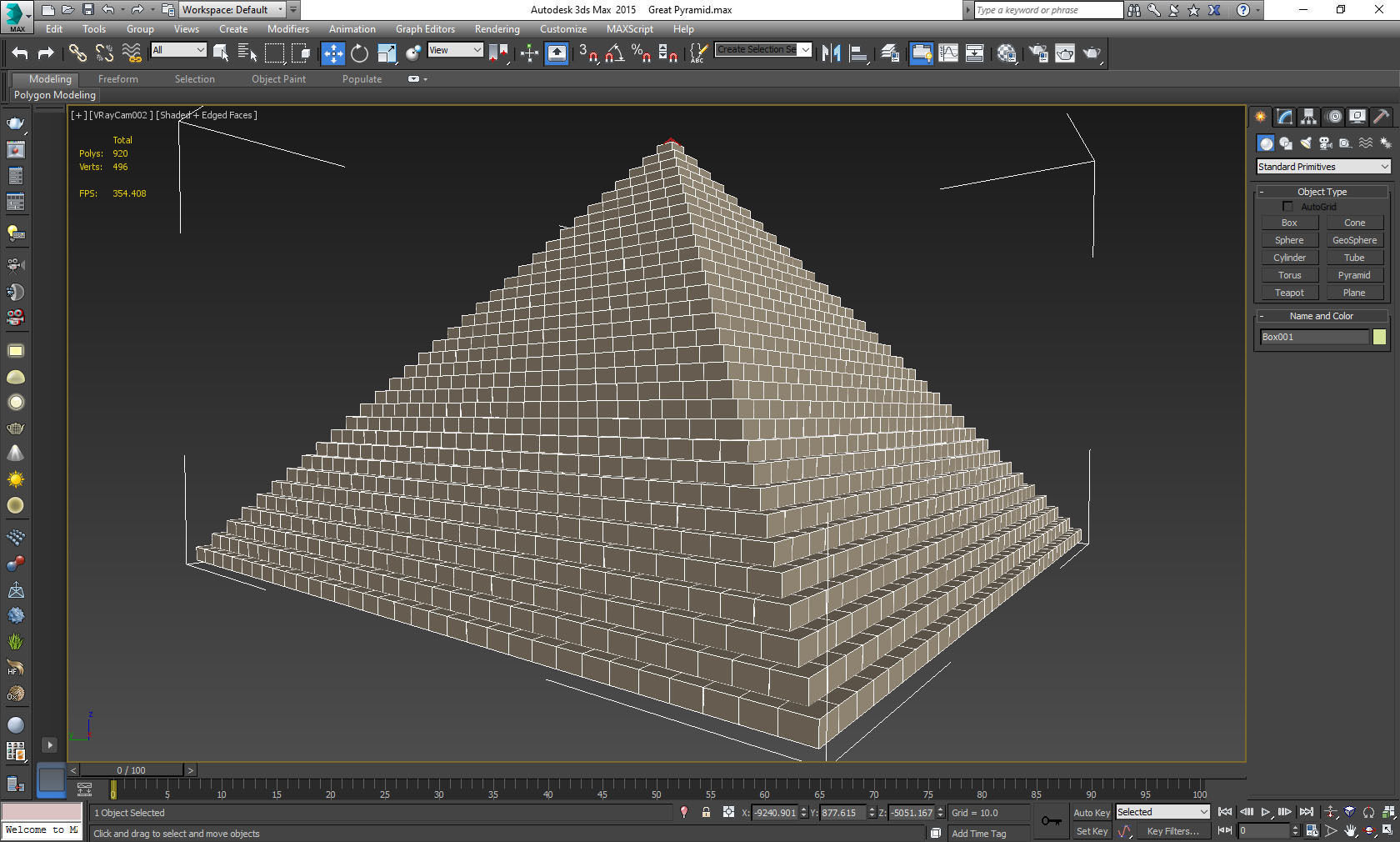1400x842 pixels.
Task: Open the MAXScript menu
Action: (630, 29)
